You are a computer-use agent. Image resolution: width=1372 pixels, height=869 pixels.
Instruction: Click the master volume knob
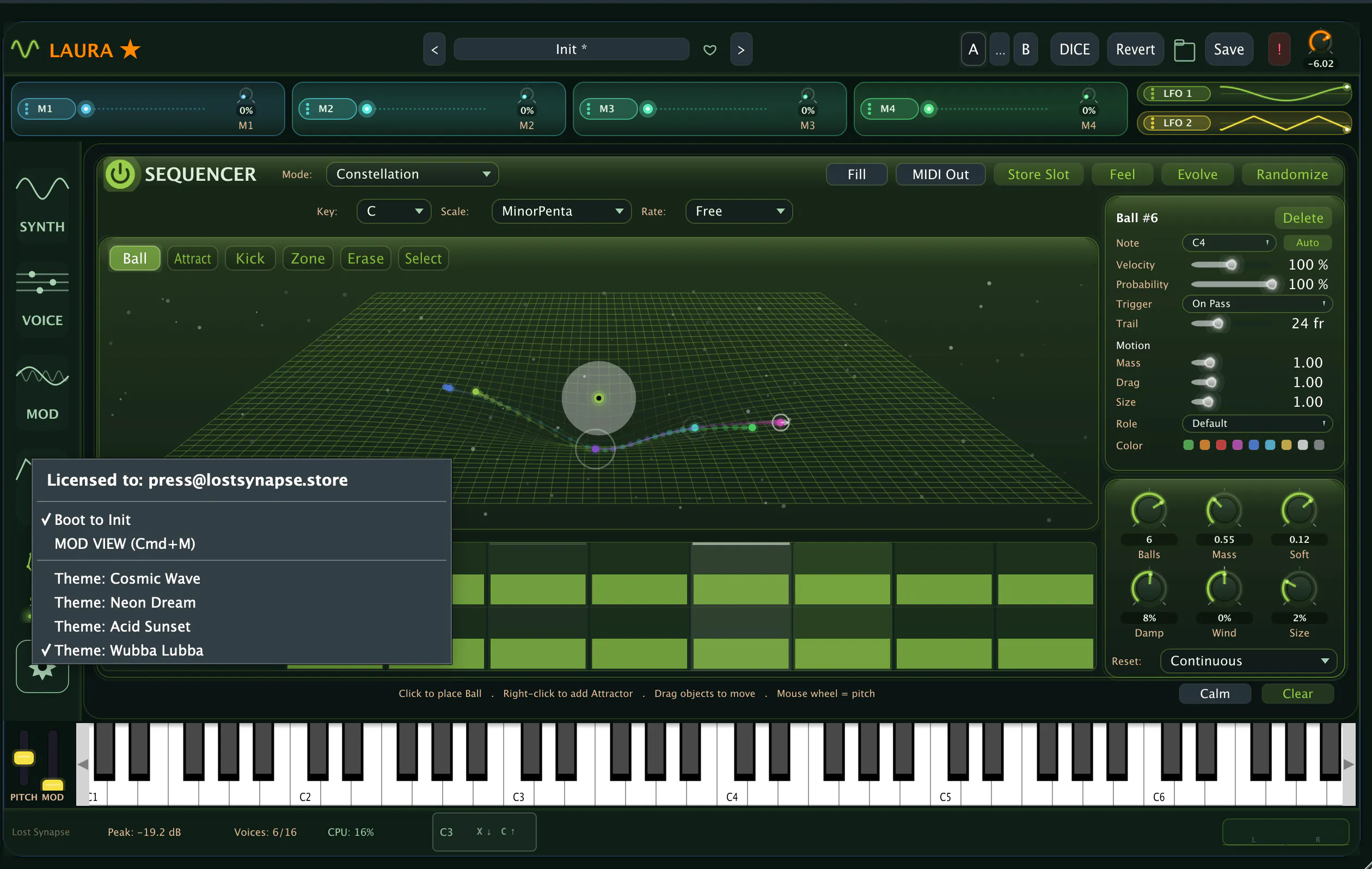1320,42
